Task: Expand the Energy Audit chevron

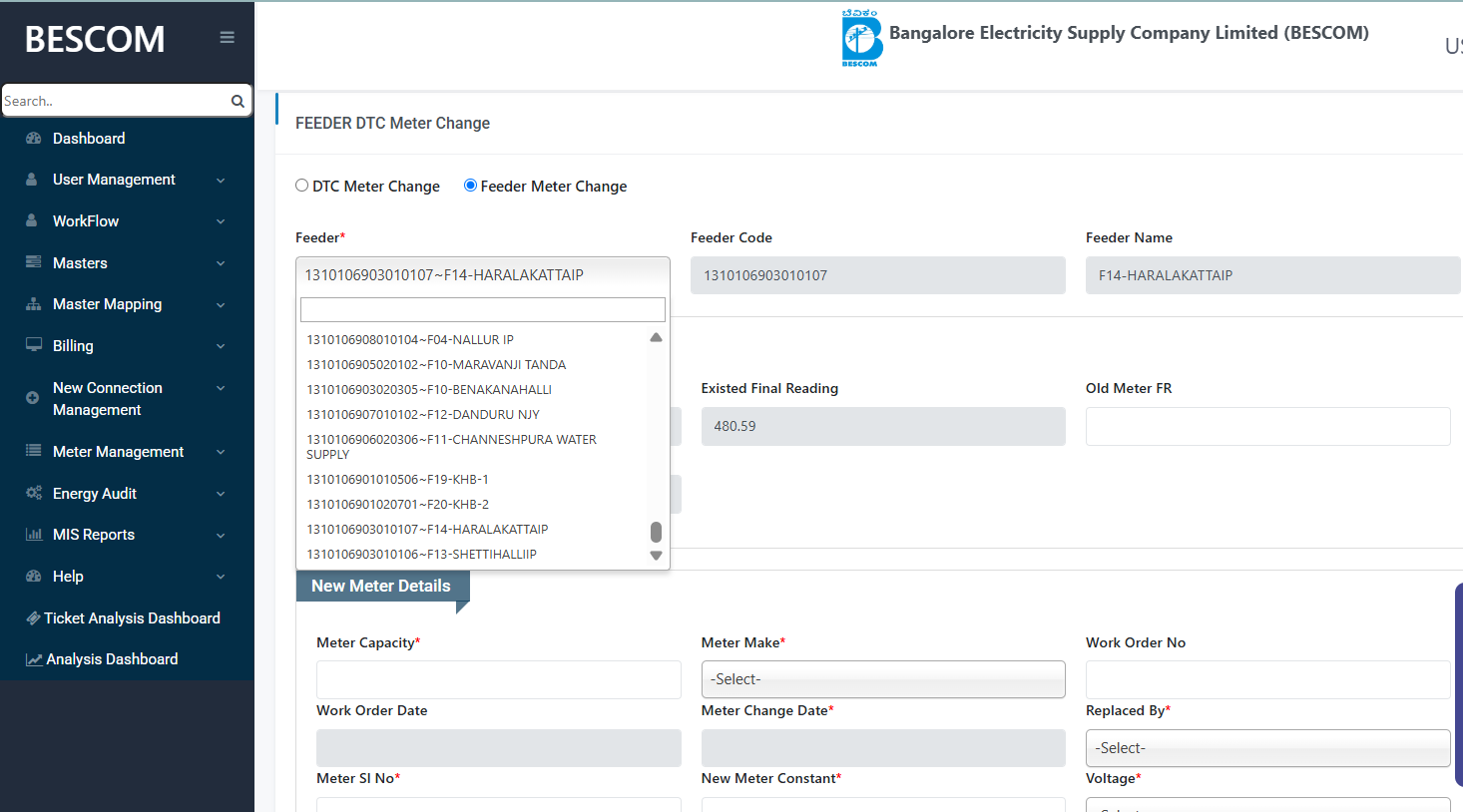Action: [x=221, y=494]
